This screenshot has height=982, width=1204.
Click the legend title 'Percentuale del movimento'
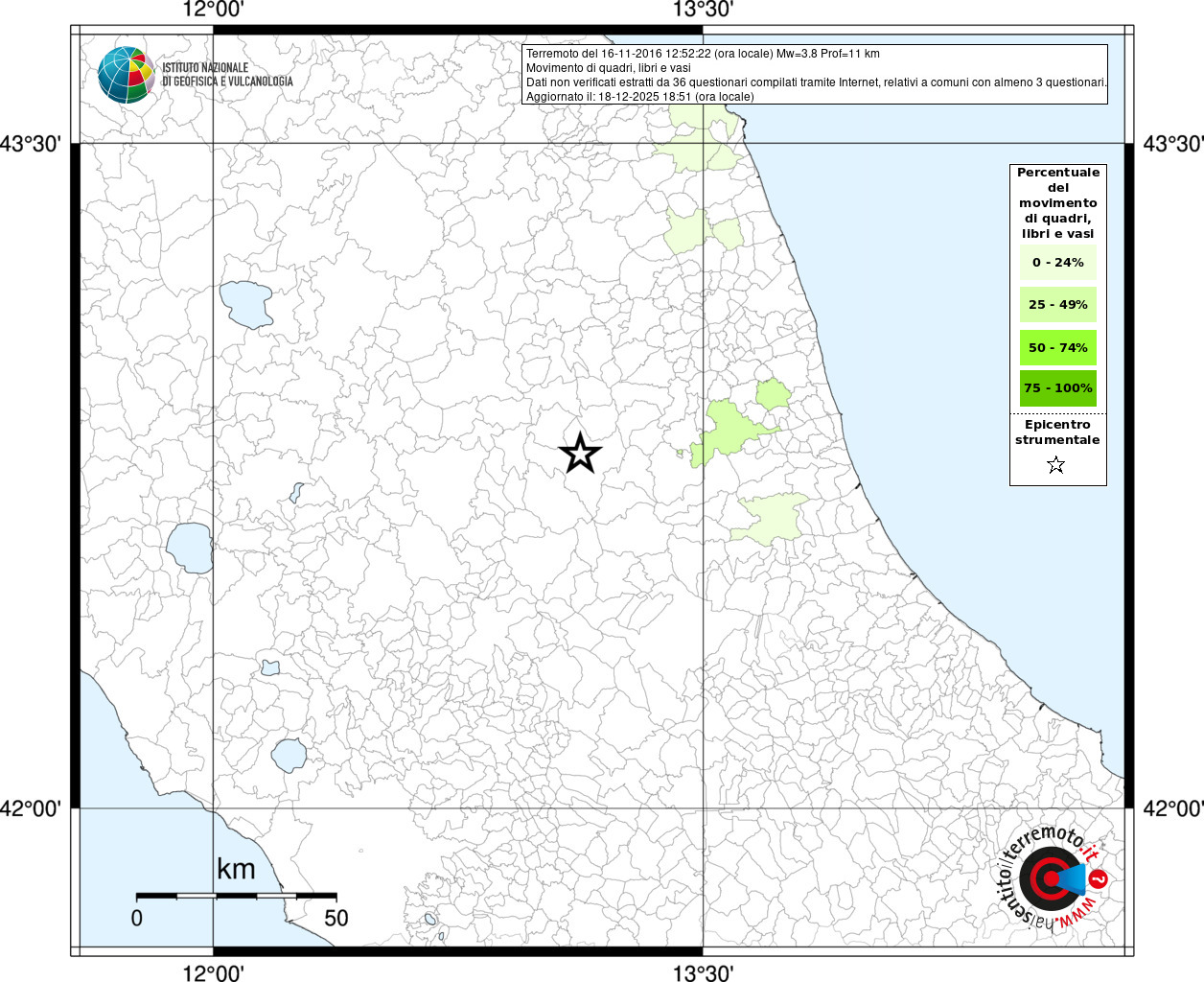pyautogui.click(x=1058, y=202)
